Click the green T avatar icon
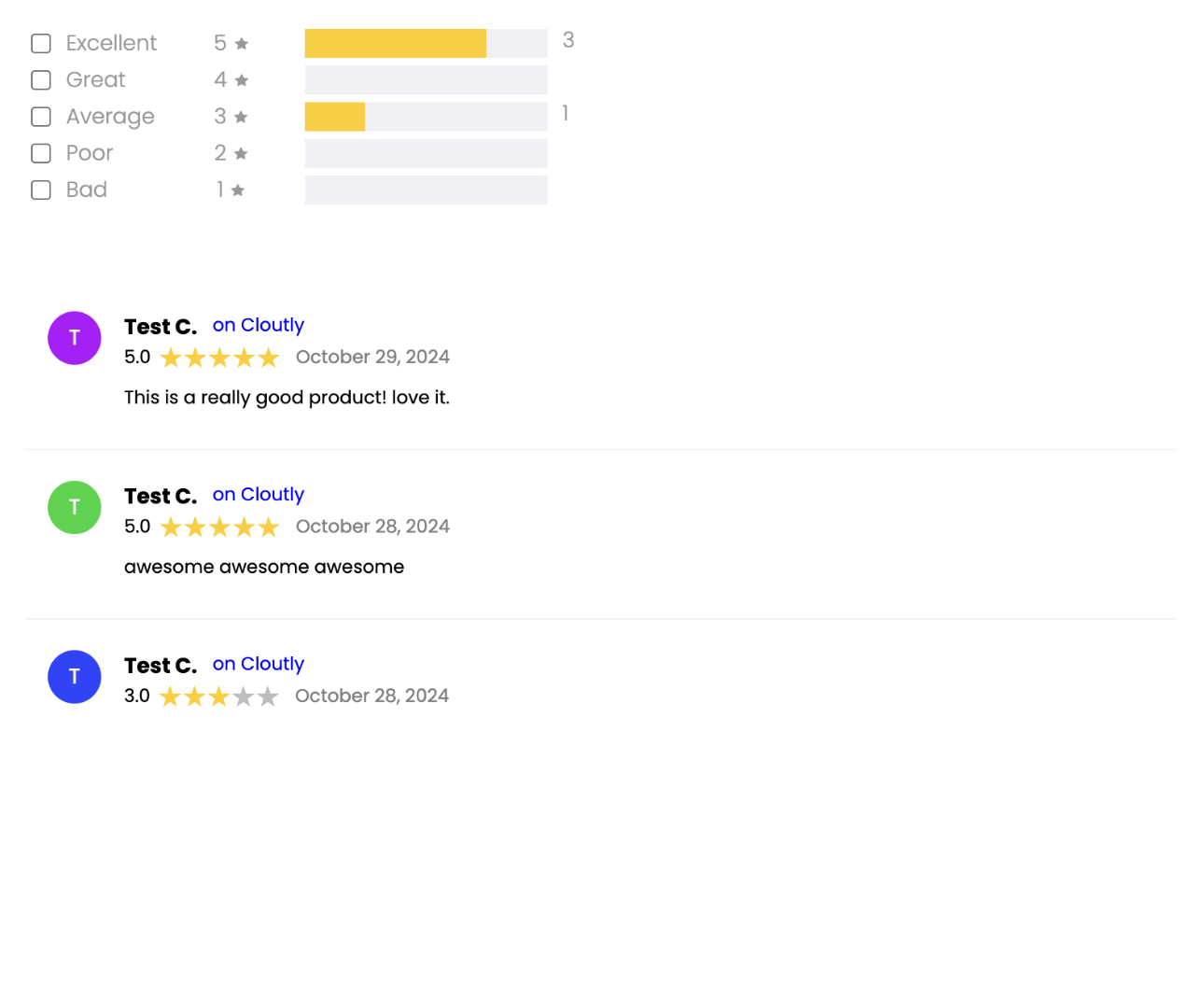This screenshot has width=1204, height=999. [75, 508]
